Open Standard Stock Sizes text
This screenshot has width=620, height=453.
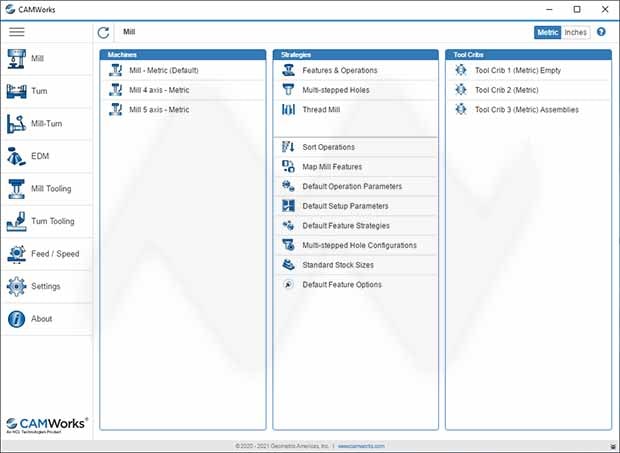338,265
